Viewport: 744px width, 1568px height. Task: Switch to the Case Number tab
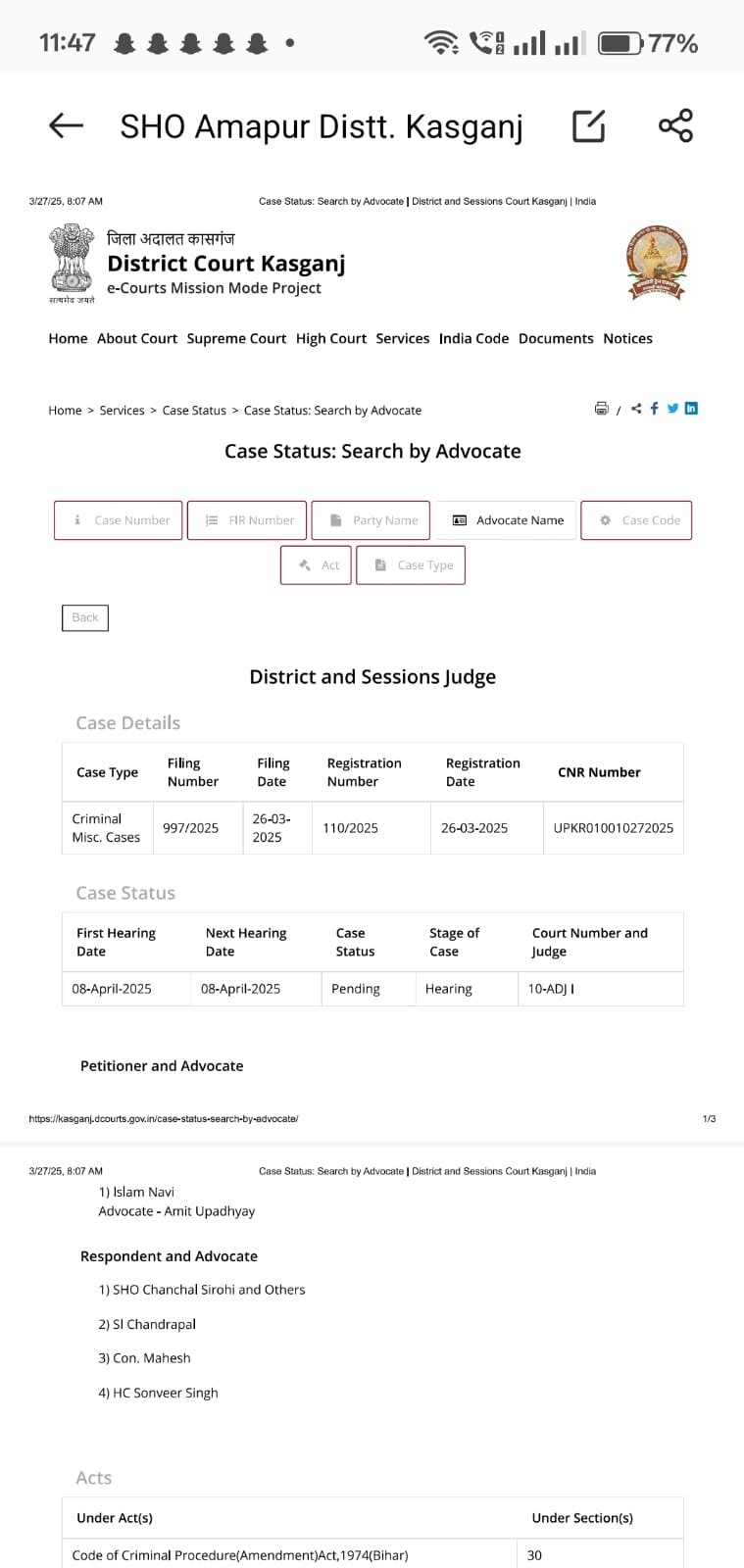click(x=119, y=520)
